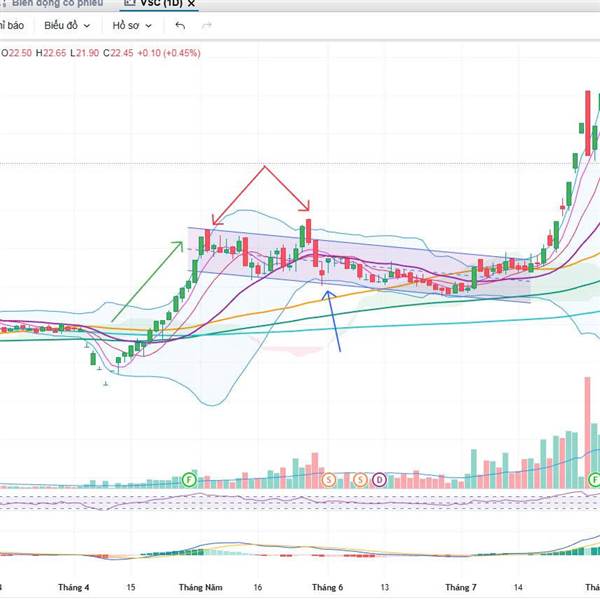Click the 16 date label after Tháng Năm
The width and height of the screenshot is (600, 600).
pyautogui.click(x=258, y=587)
